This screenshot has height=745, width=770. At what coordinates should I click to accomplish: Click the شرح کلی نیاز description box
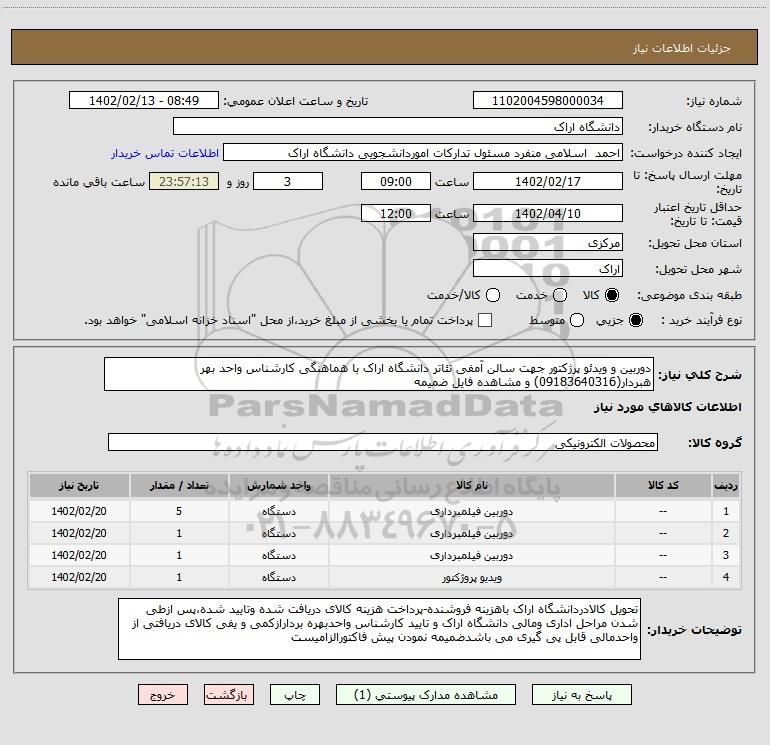[379, 375]
